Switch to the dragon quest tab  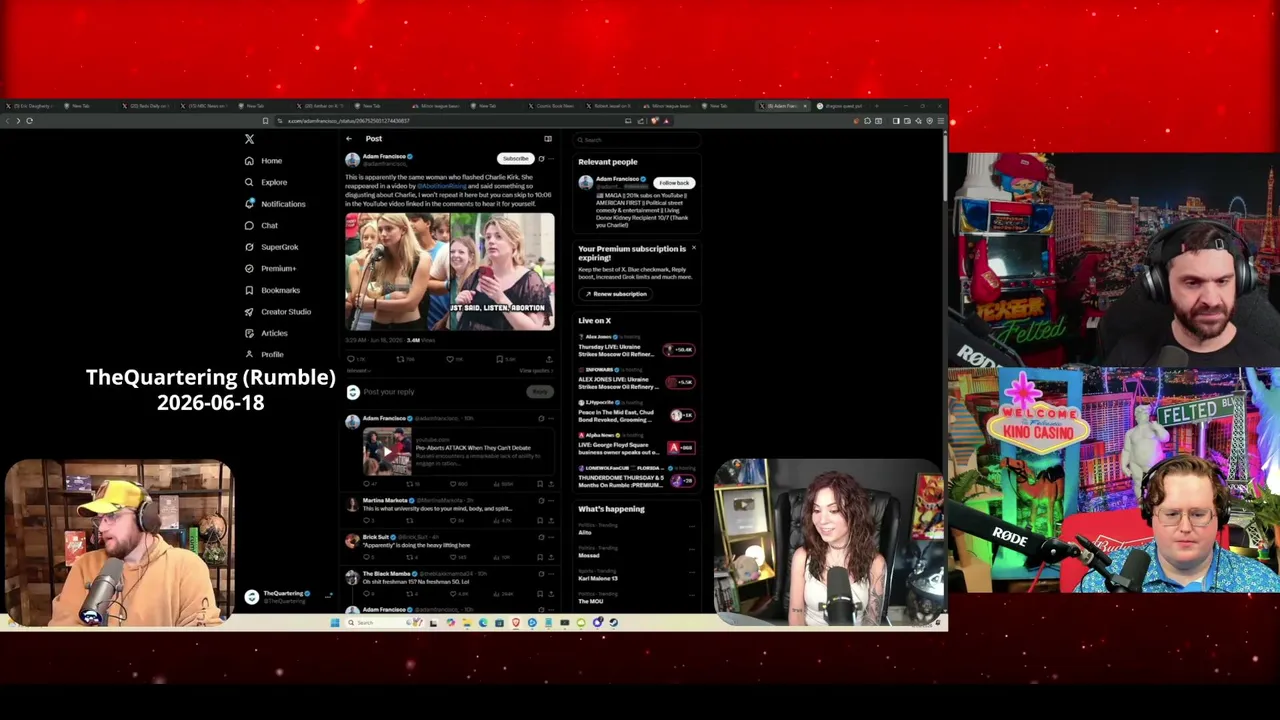pos(840,106)
